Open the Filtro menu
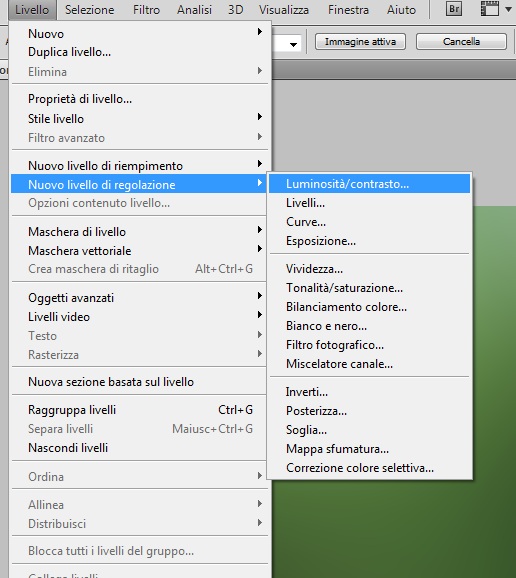 pos(146,10)
